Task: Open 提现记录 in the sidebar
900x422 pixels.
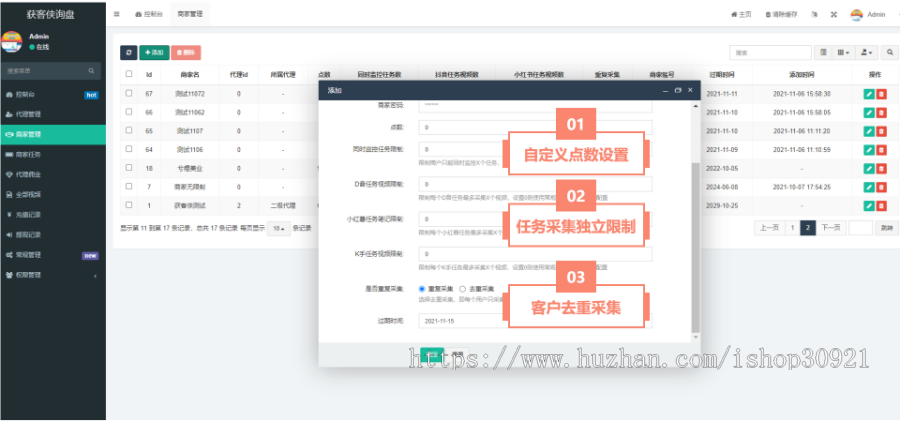Action: click(x=53, y=235)
